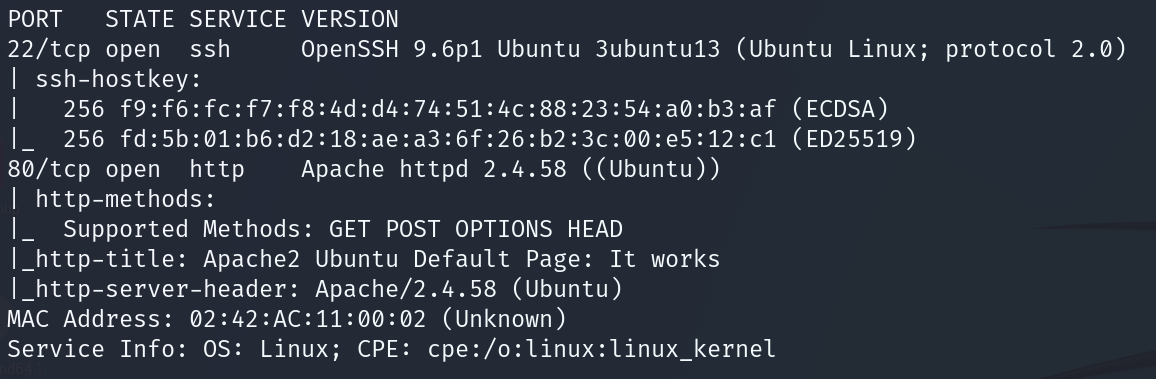Image resolution: width=1156 pixels, height=379 pixels.
Task: Click the PORT column header text
Action: [x=35, y=19]
